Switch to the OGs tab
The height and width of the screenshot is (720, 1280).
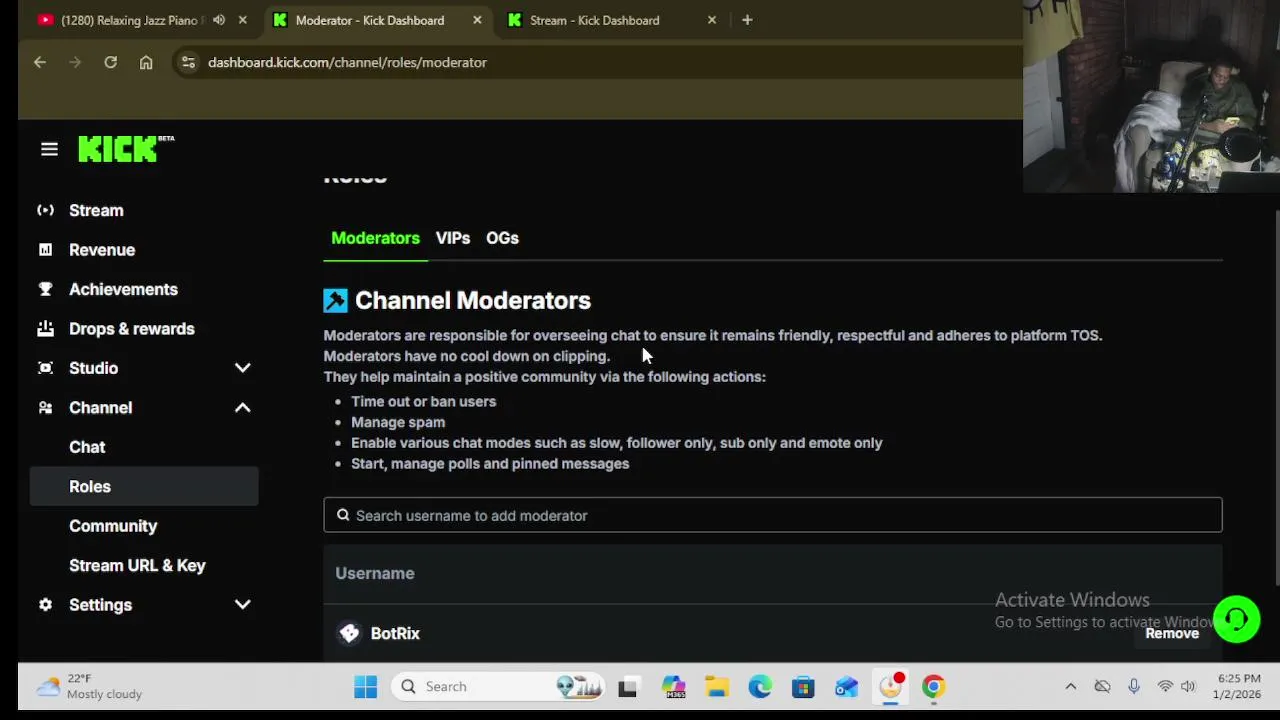(x=502, y=238)
